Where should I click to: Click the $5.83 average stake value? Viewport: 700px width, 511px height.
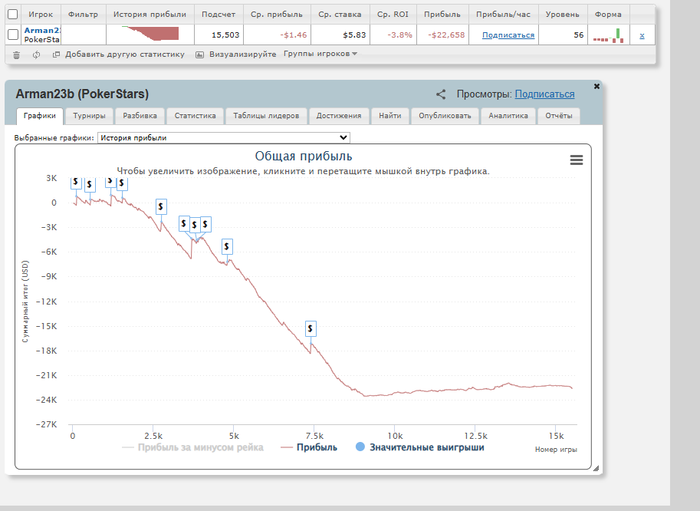pyautogui.click(x=354, y=35)
